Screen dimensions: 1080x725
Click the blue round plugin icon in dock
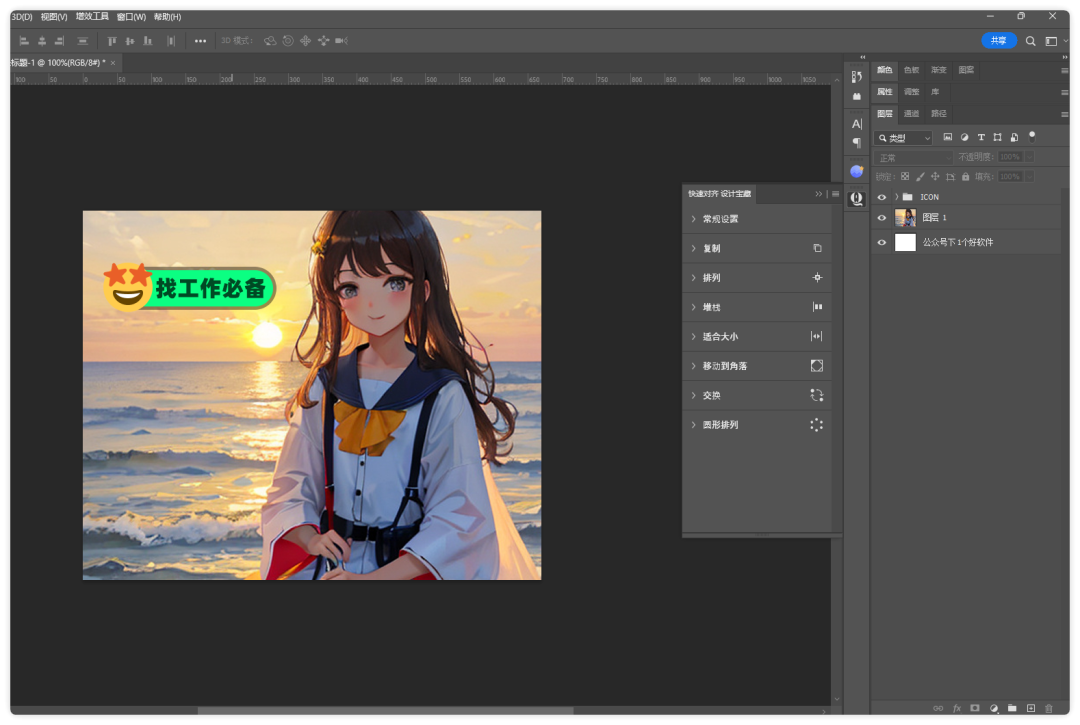(856, 171)
